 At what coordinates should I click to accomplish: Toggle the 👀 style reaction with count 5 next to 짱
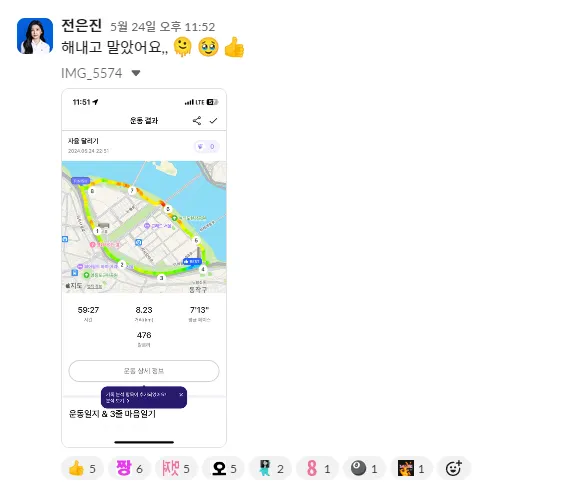tap(176, 469)
